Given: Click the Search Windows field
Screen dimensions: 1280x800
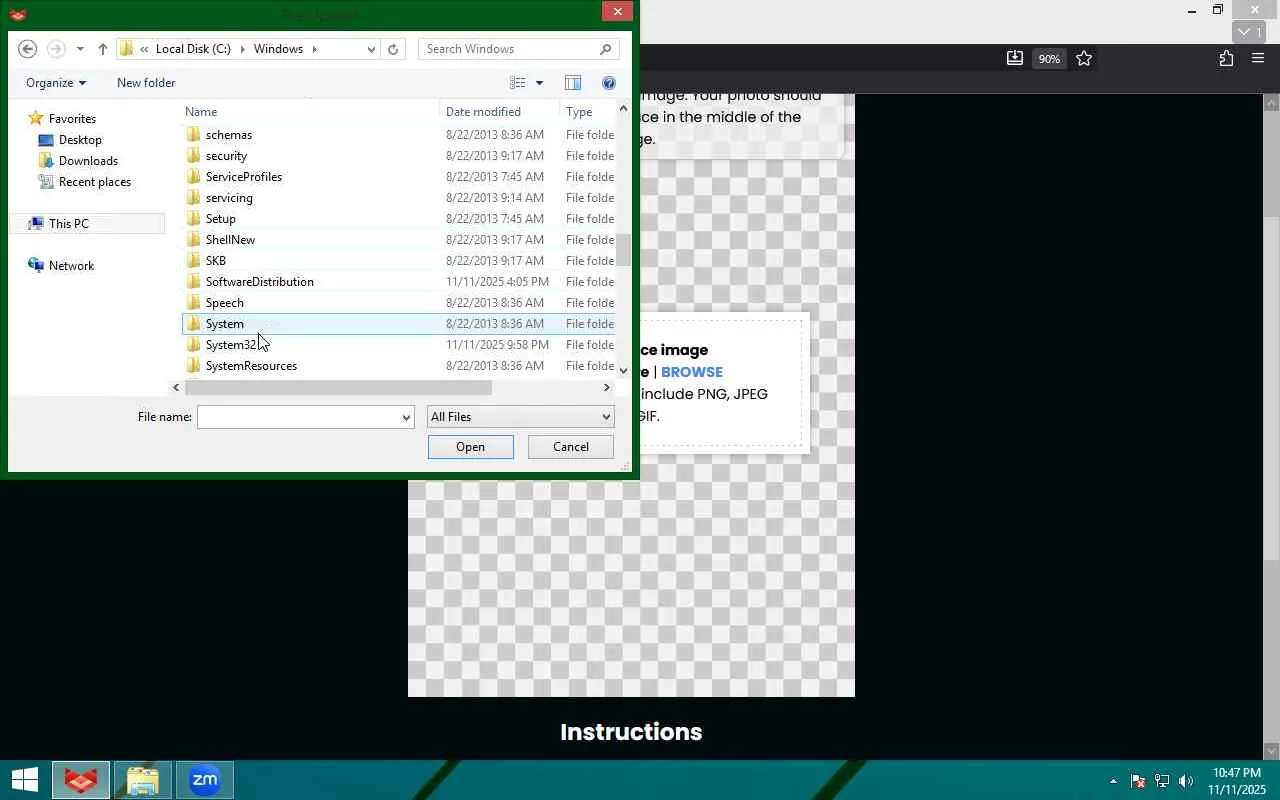Looking at the screenshot, I should point(510,49).
